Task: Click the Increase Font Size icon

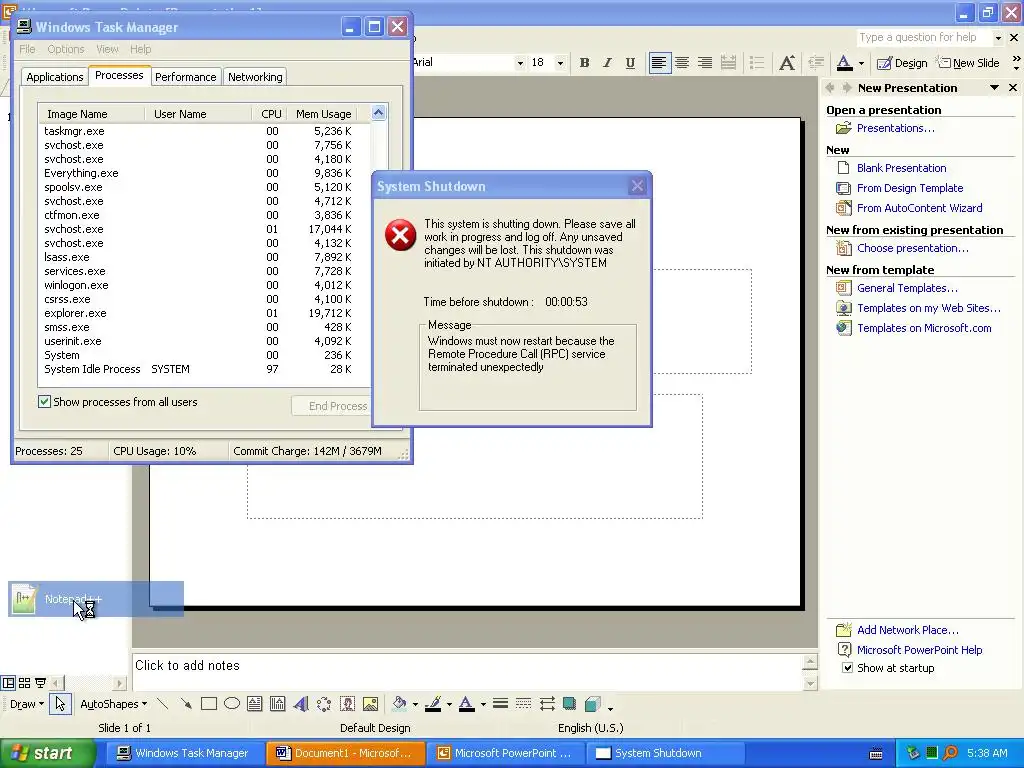Action: coord(787,63)
